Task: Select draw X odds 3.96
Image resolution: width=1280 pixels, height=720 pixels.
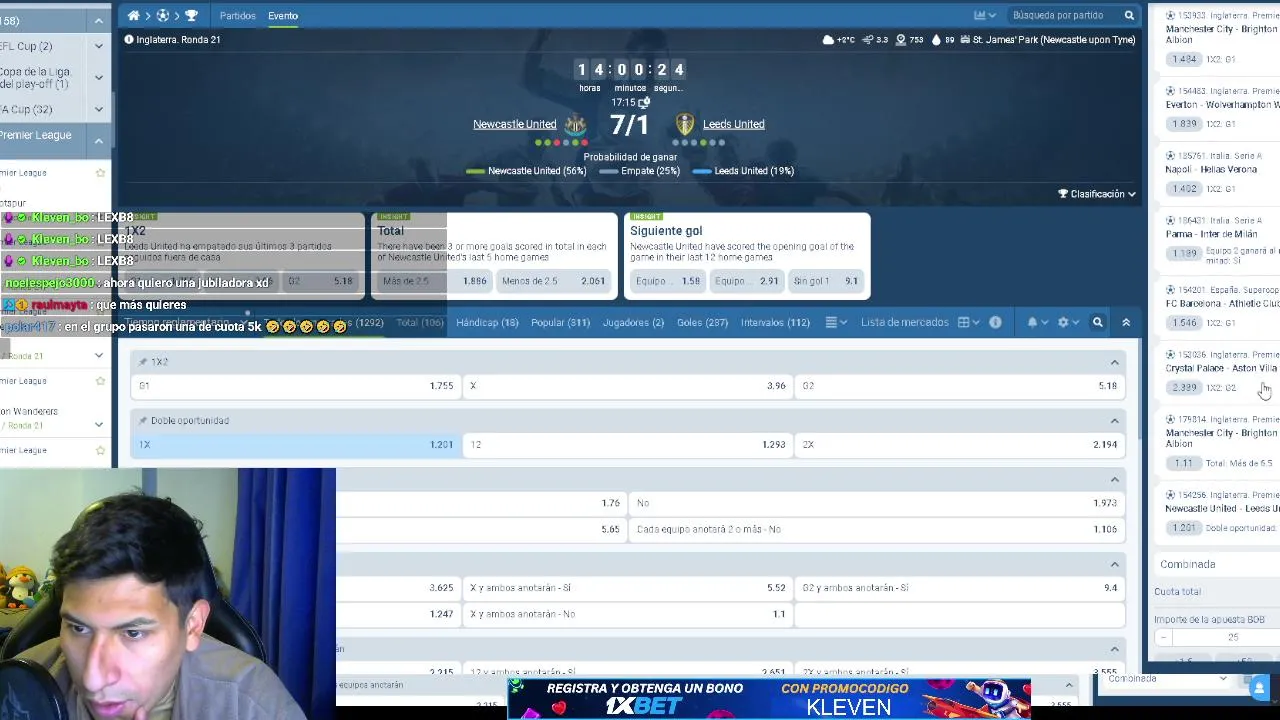Action: tap(628, 386)
